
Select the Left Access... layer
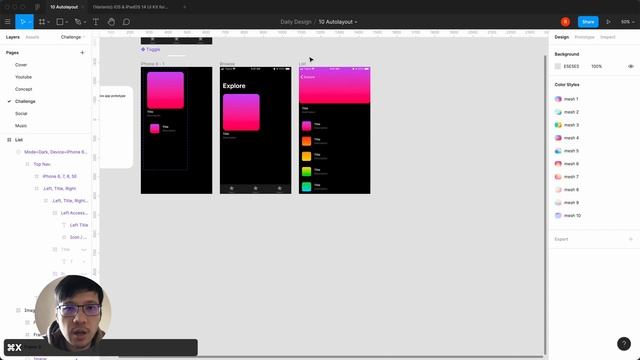coord(74,213)
